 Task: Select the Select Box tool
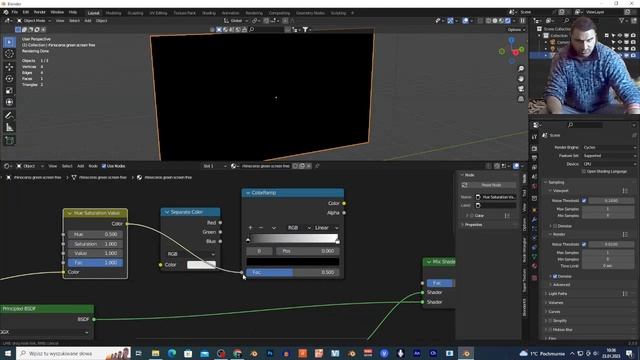pos(9,42)
